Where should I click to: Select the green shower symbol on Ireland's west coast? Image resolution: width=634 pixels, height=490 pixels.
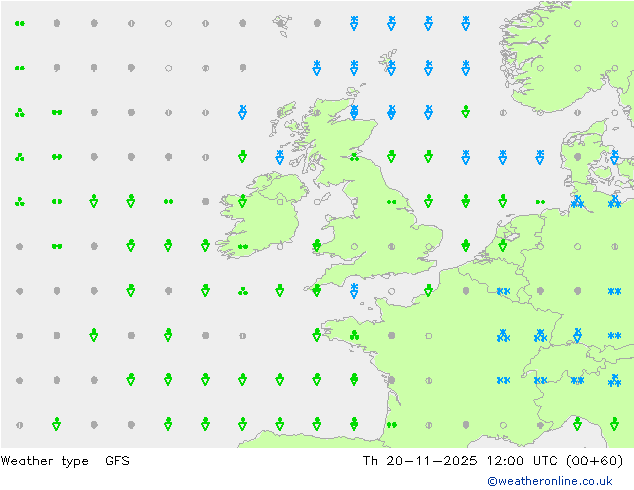243,201
